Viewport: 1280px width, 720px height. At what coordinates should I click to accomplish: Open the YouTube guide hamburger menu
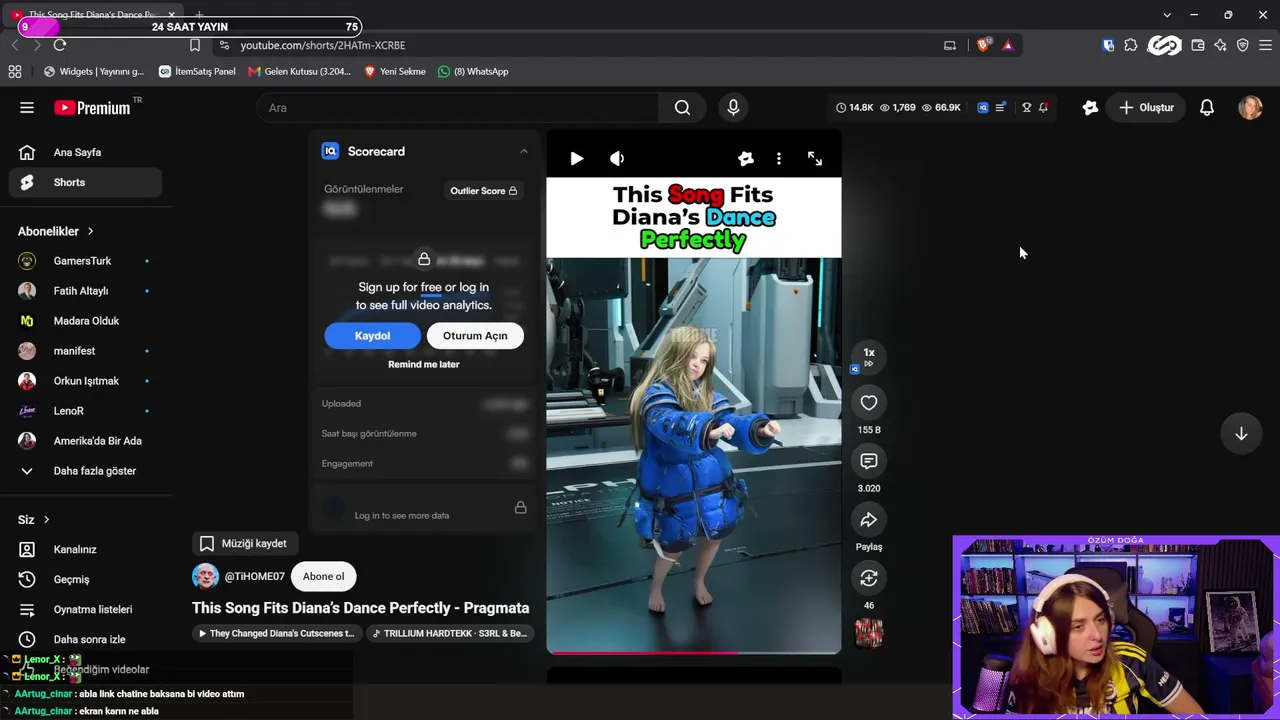point(27,108)
